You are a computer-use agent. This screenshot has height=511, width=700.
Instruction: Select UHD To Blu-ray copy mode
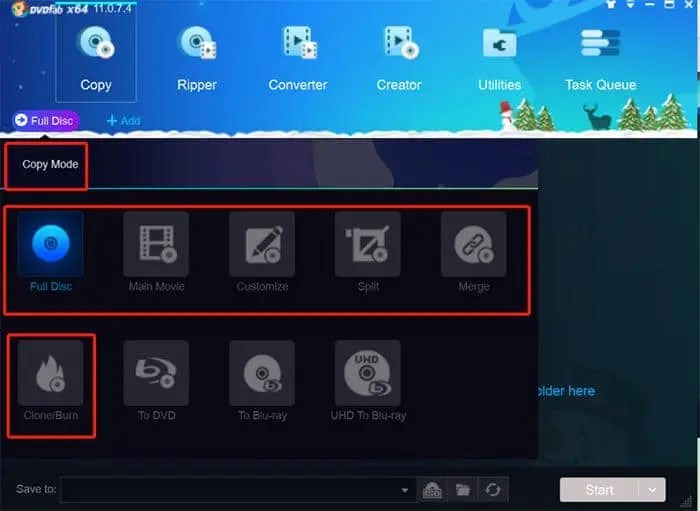368,381
